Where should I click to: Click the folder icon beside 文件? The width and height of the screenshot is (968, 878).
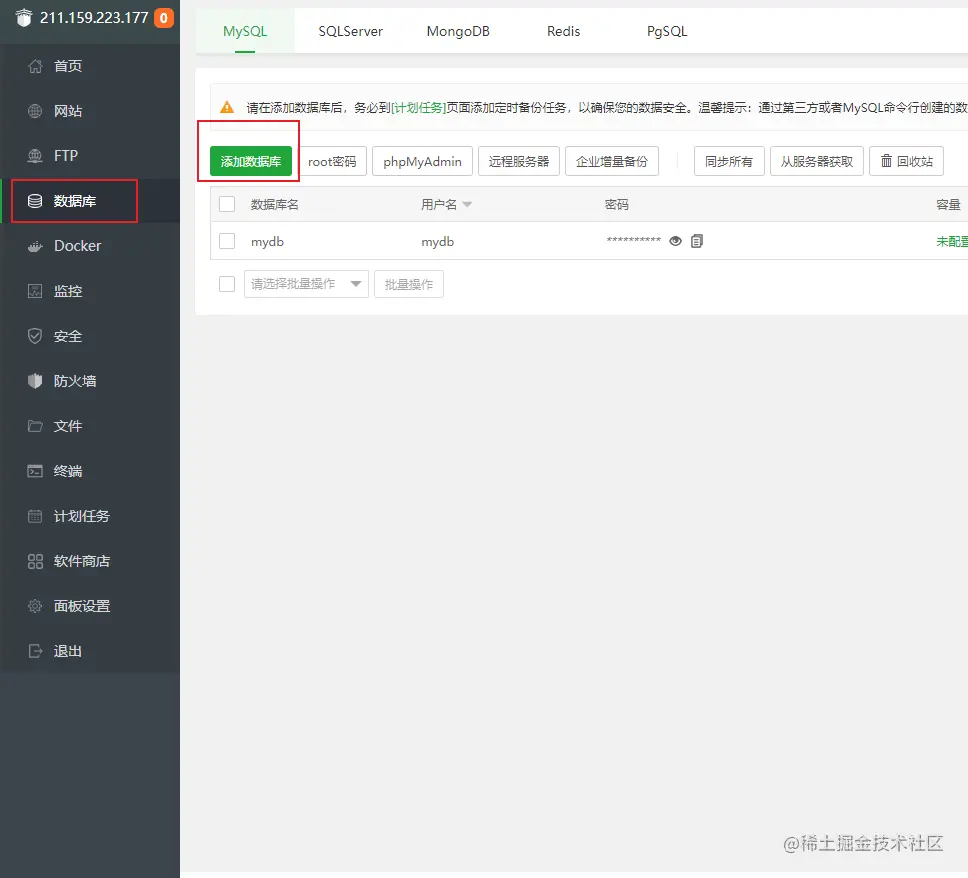[35, 426]
